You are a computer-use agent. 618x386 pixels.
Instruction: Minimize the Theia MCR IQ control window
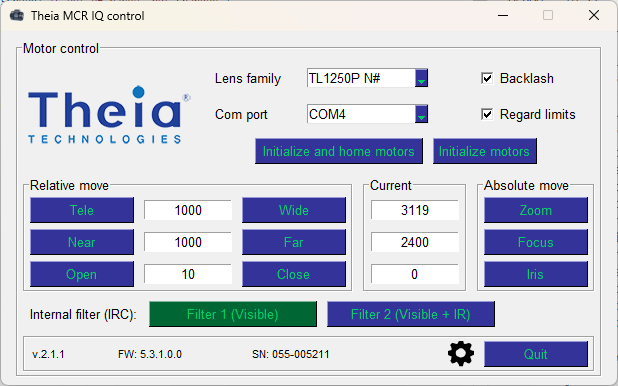(x=503, y=15)
